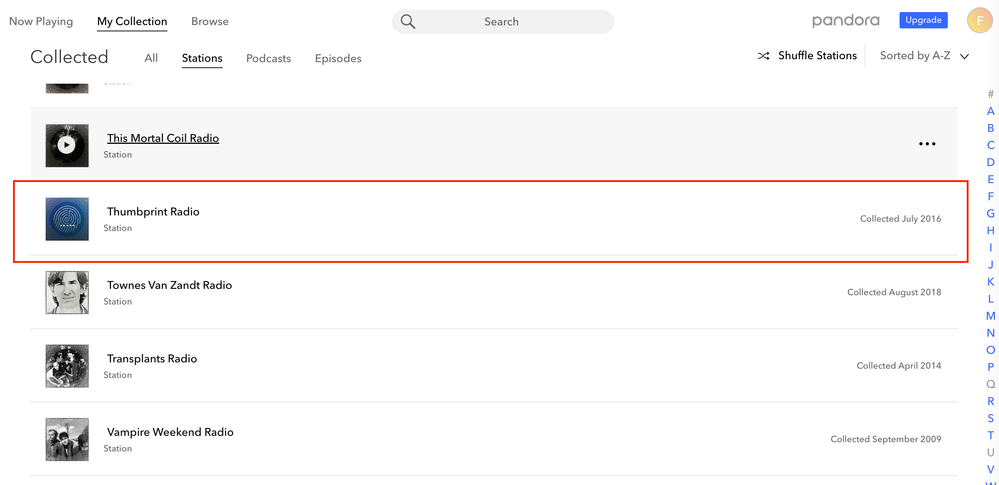Screen dimensions: 999x485
Task: Click the Pandora logo
Action: coord(845,20)
